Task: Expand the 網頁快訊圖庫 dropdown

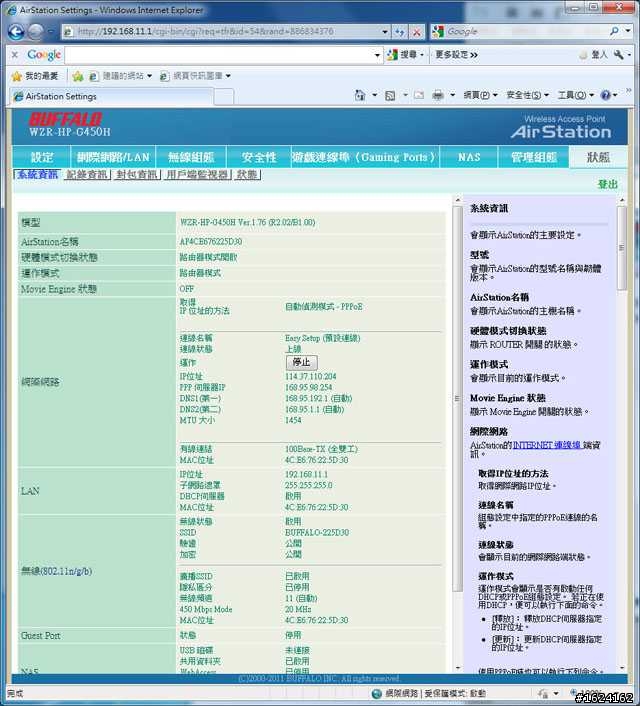Action: point(228,76)
